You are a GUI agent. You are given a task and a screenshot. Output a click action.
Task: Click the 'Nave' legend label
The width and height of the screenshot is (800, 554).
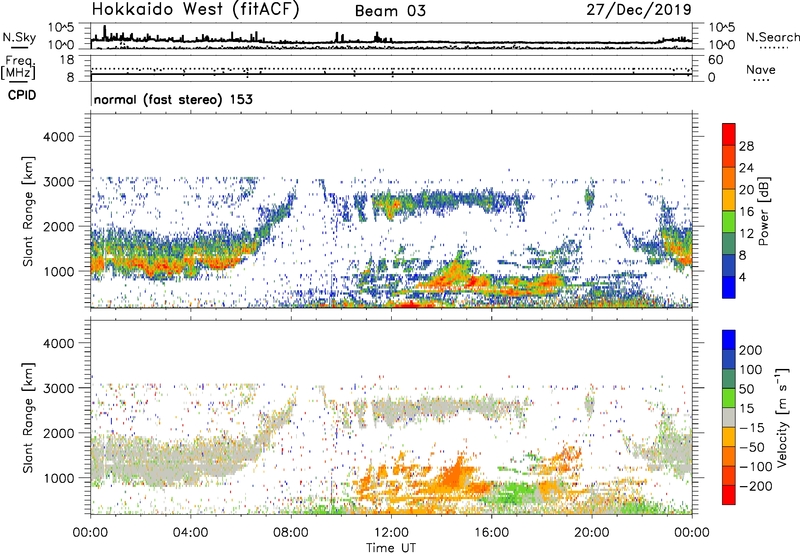click(761, 70)
